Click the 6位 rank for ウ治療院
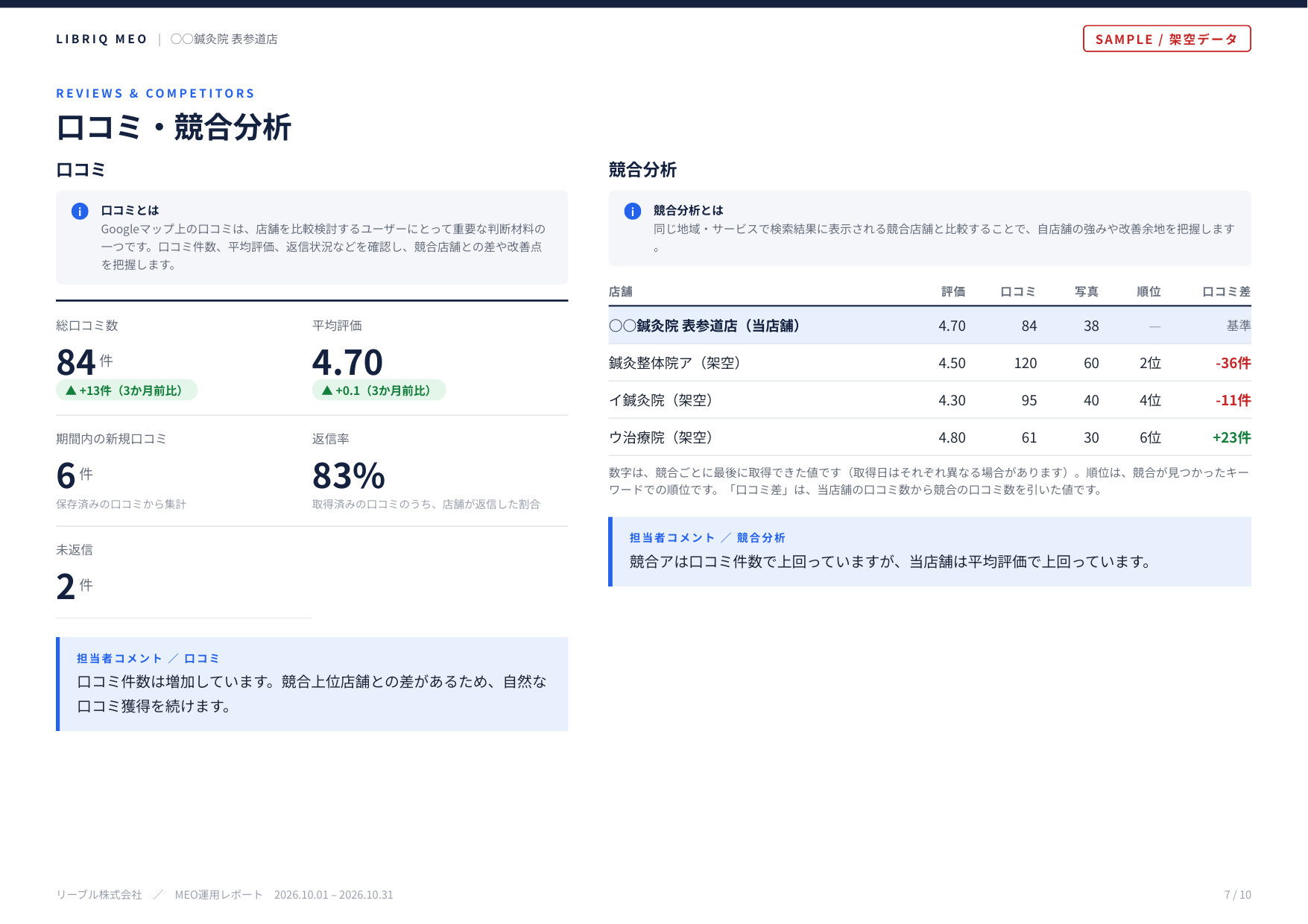 (x=1150, y=437)
